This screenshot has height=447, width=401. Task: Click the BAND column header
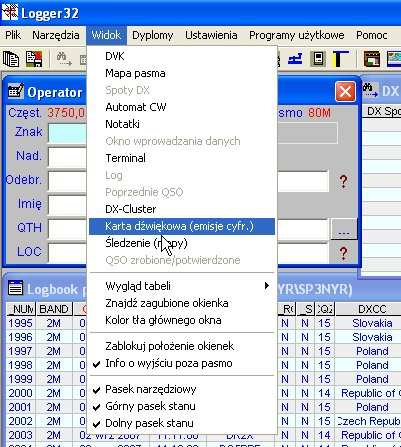[54, 309]
